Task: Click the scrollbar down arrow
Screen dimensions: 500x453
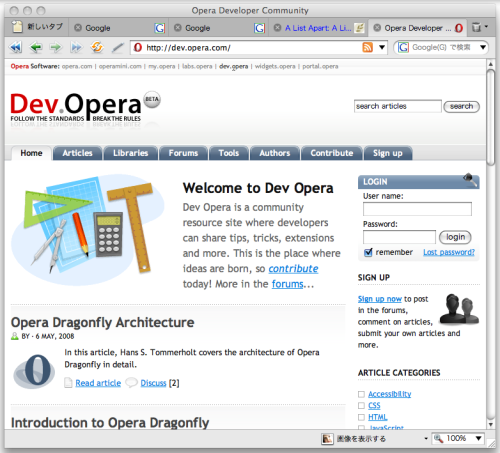Action: [490, 425]
